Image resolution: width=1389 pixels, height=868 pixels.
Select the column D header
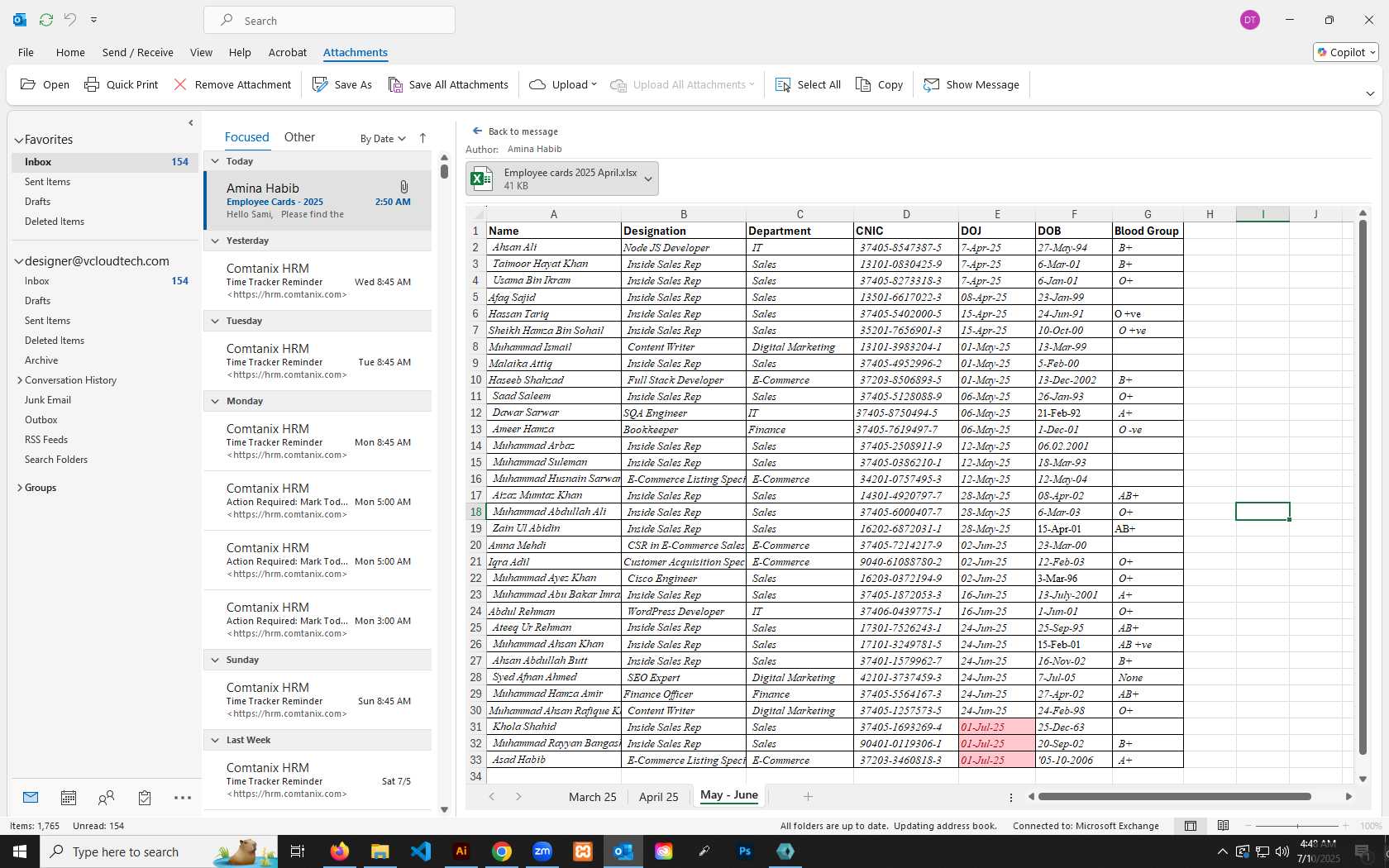coord(906,214)
